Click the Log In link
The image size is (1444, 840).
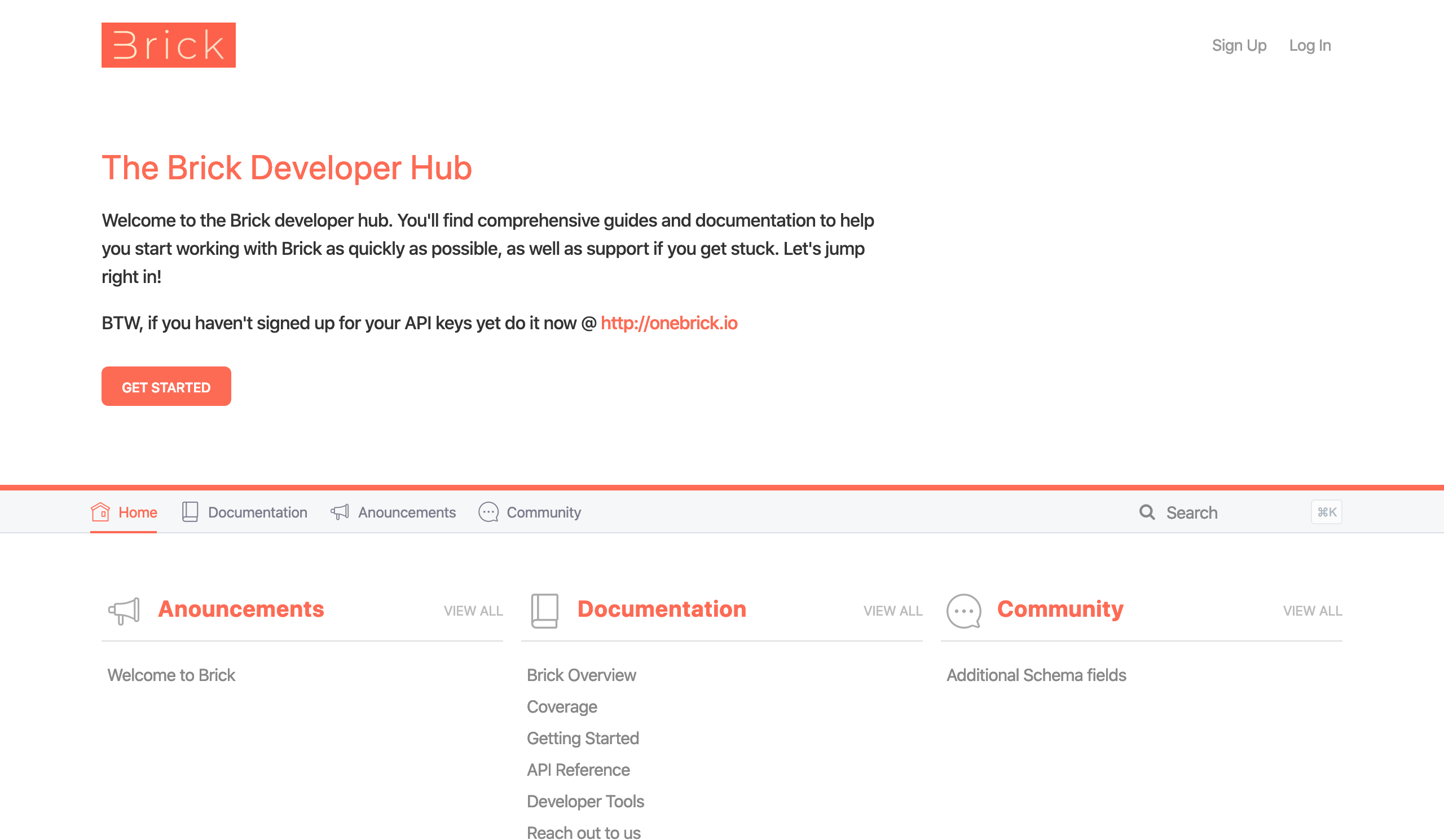click(1310, 46)
